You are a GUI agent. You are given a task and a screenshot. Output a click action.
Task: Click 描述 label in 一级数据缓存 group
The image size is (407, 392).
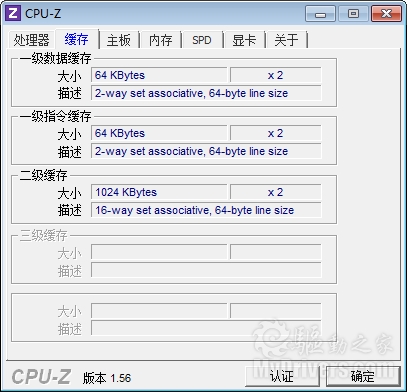click(69, 94)
